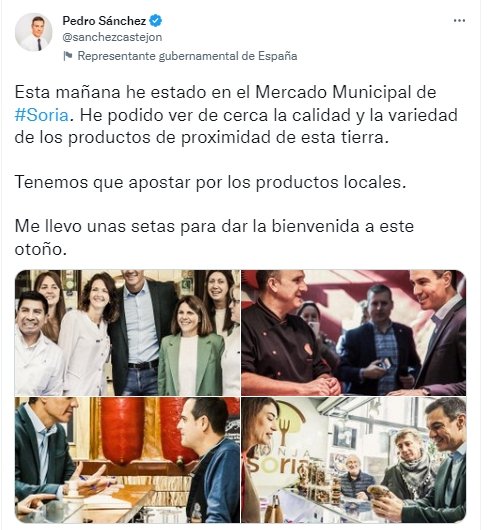The width and height of the screenshot is (489, 530).
Task: Click the sentence about setas and otoño
Action: pyautogui.click(x=214, y=238)
